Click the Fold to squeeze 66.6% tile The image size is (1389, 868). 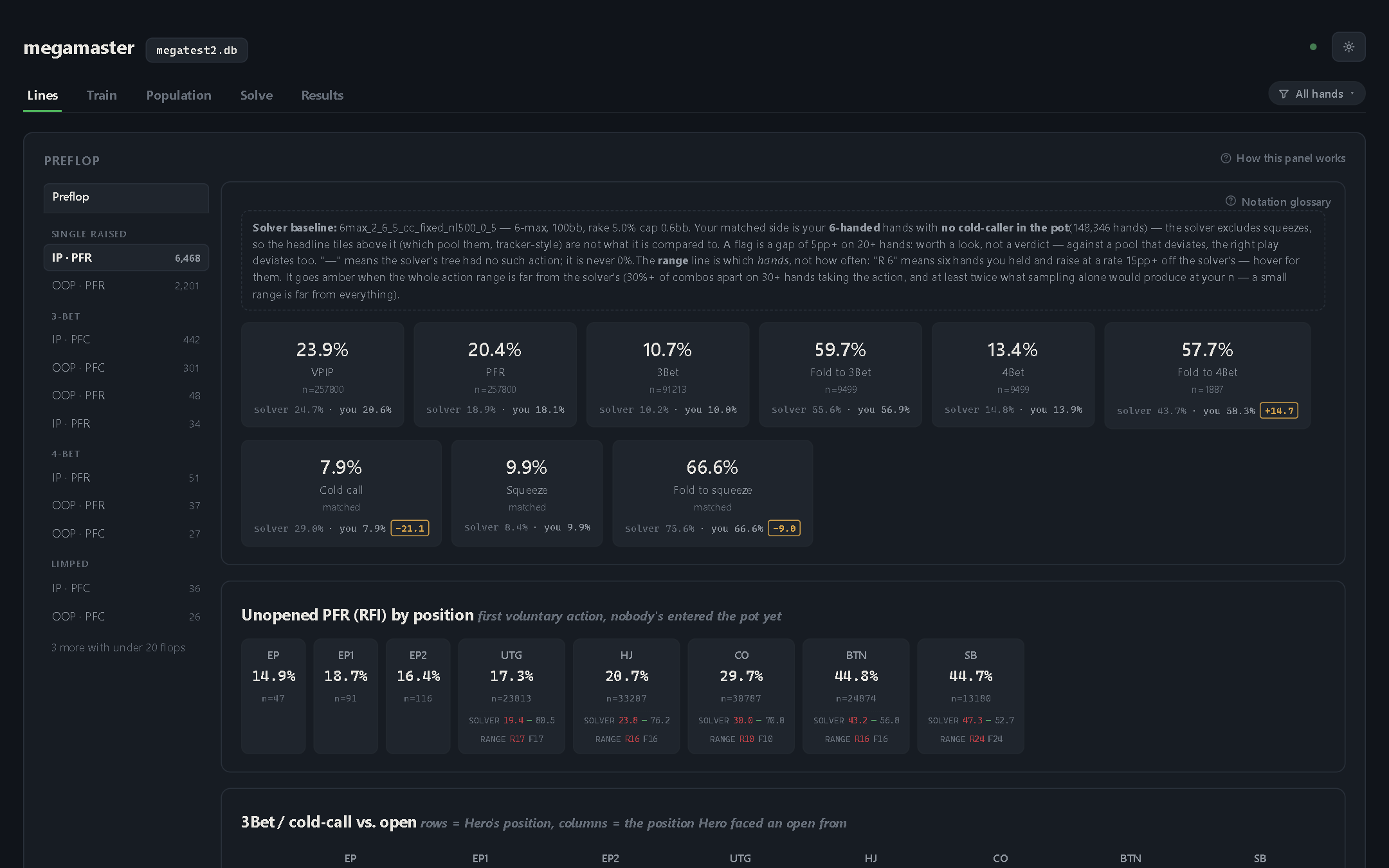(713, 493)
